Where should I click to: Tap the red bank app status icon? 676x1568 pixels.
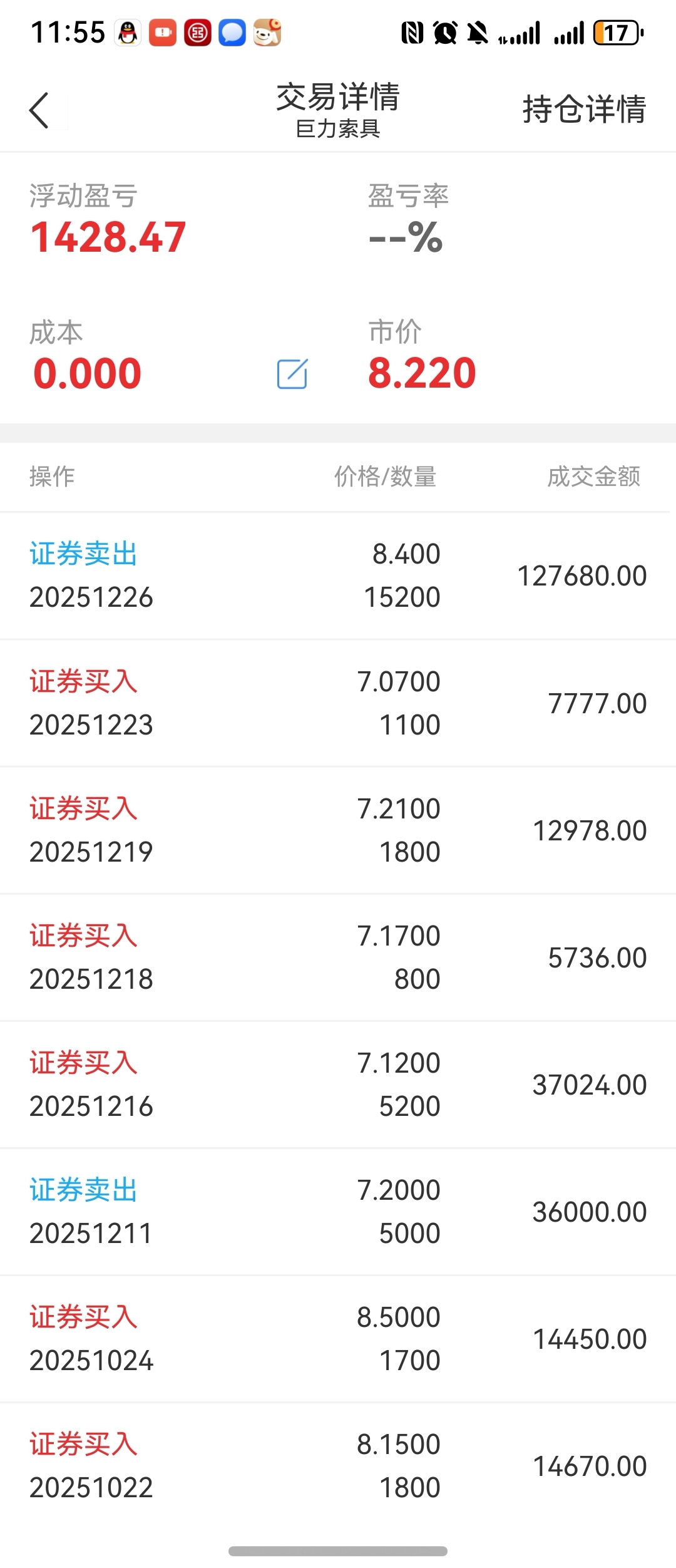pos(198,33)
